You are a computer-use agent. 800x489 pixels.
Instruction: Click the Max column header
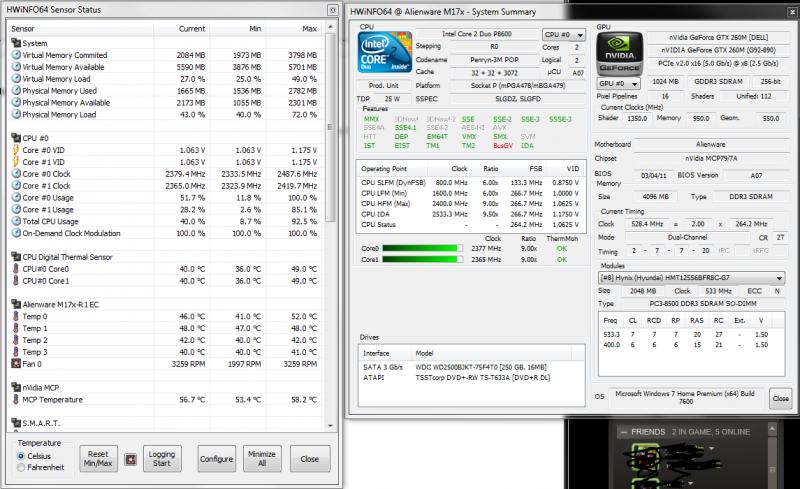(294, 29)
